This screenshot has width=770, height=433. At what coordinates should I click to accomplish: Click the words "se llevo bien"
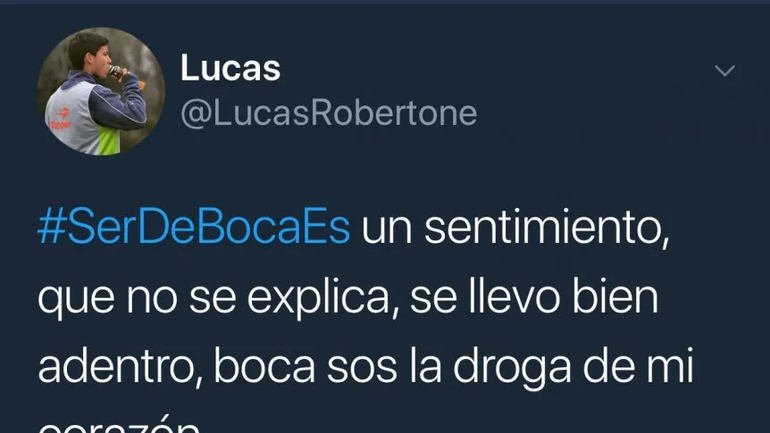tap(534, 296)
